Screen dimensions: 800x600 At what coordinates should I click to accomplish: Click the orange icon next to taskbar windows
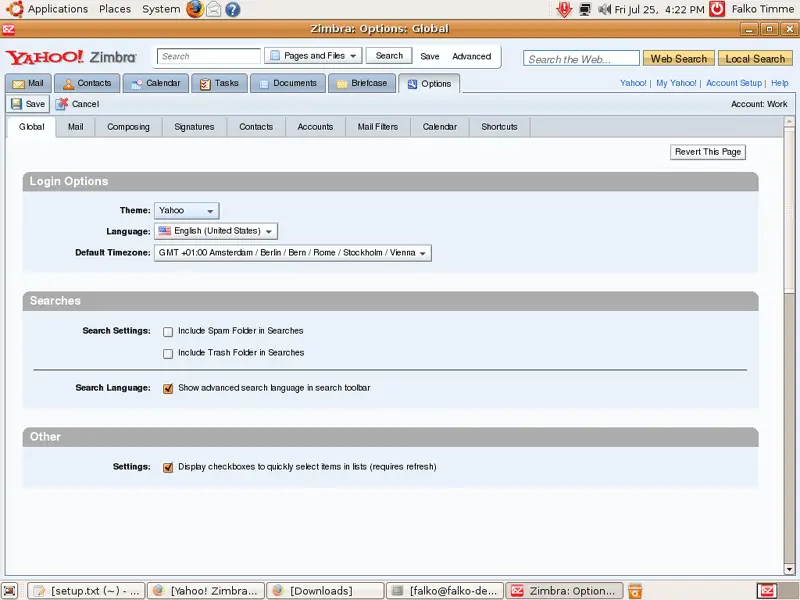(635, 591)
